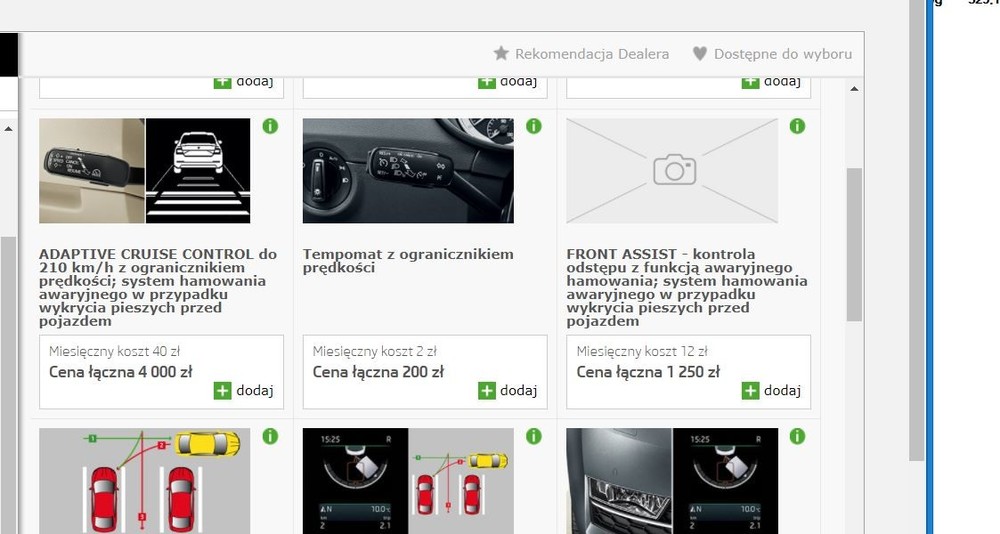Click the heart icon for Dostępne do wyboru

point(700,53)
